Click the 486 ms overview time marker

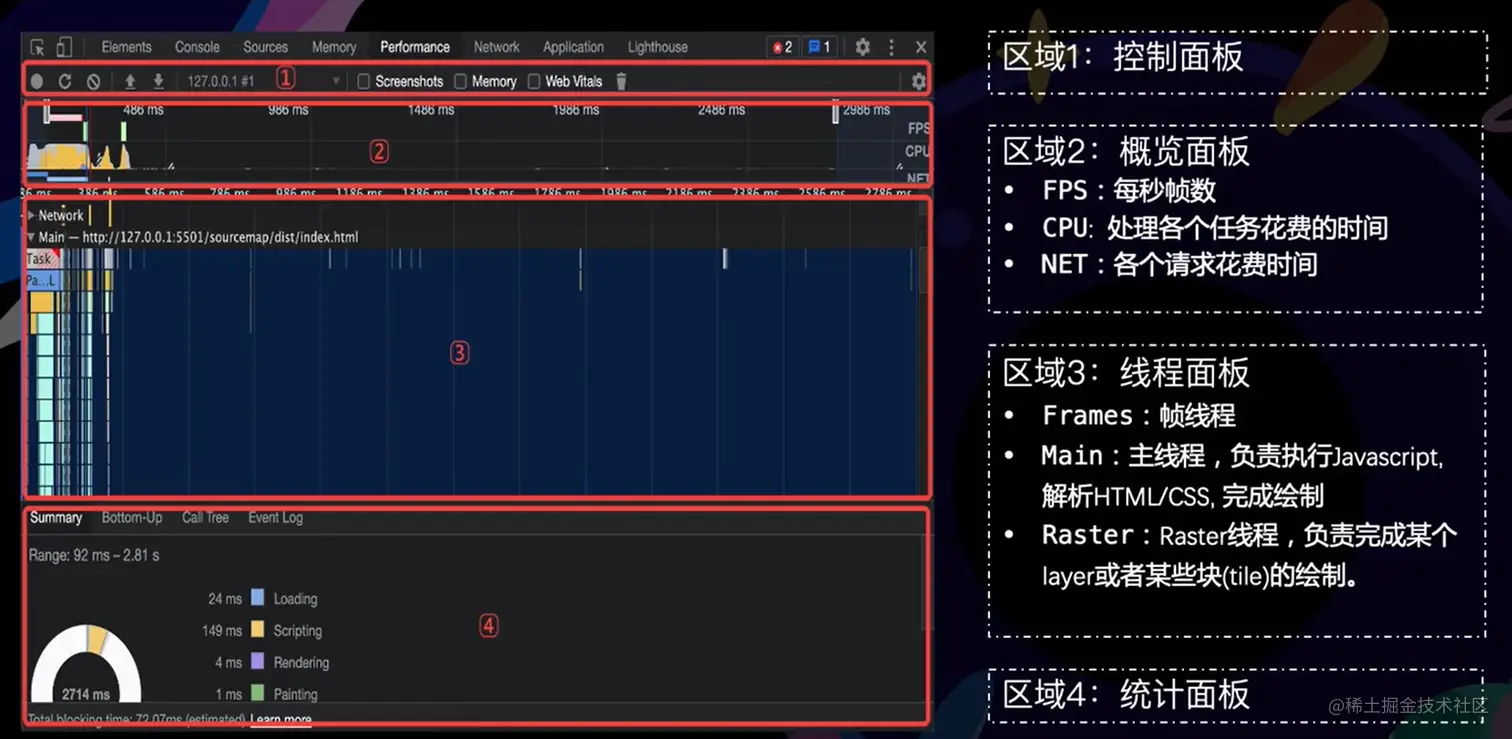point(143,110)
